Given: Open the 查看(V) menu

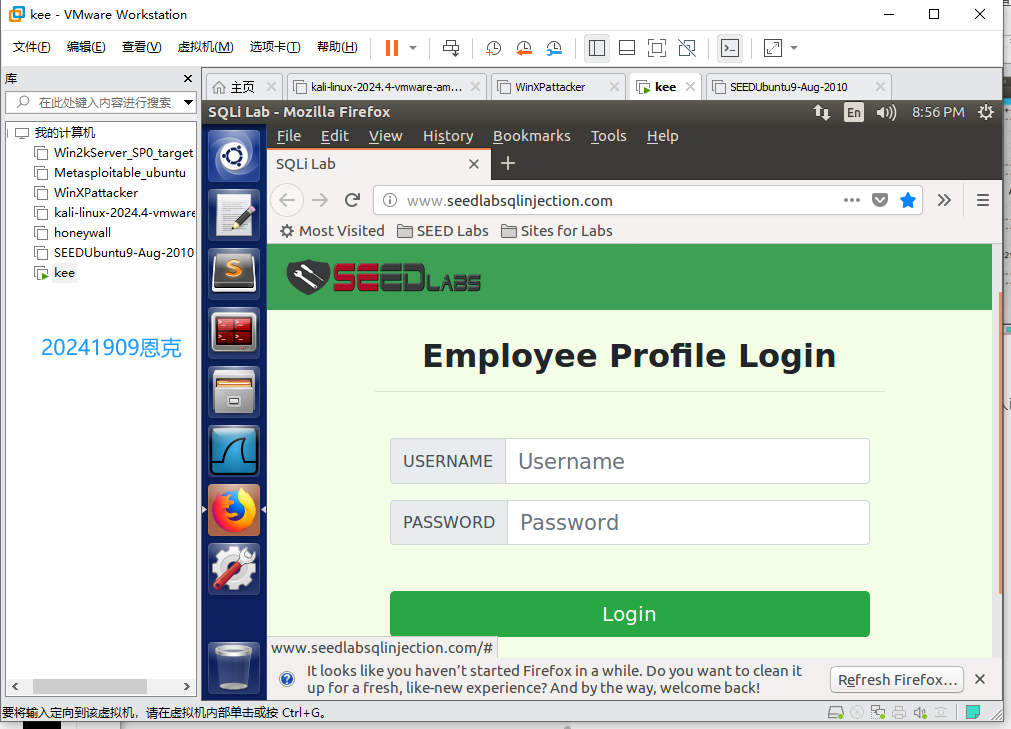Looking at the screenshot, I should pyautogui.click(x=141, y=47).
